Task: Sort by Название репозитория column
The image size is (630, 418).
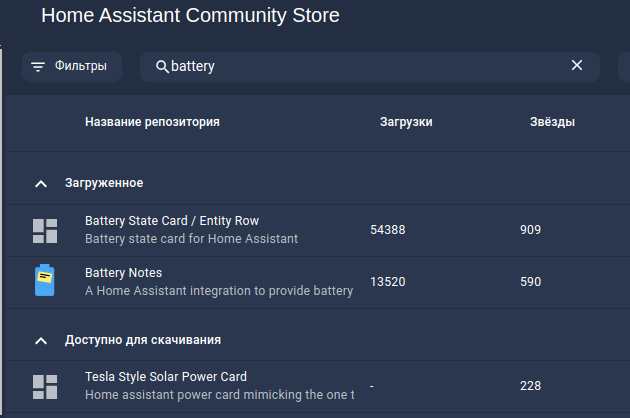Action: [152, 122]
